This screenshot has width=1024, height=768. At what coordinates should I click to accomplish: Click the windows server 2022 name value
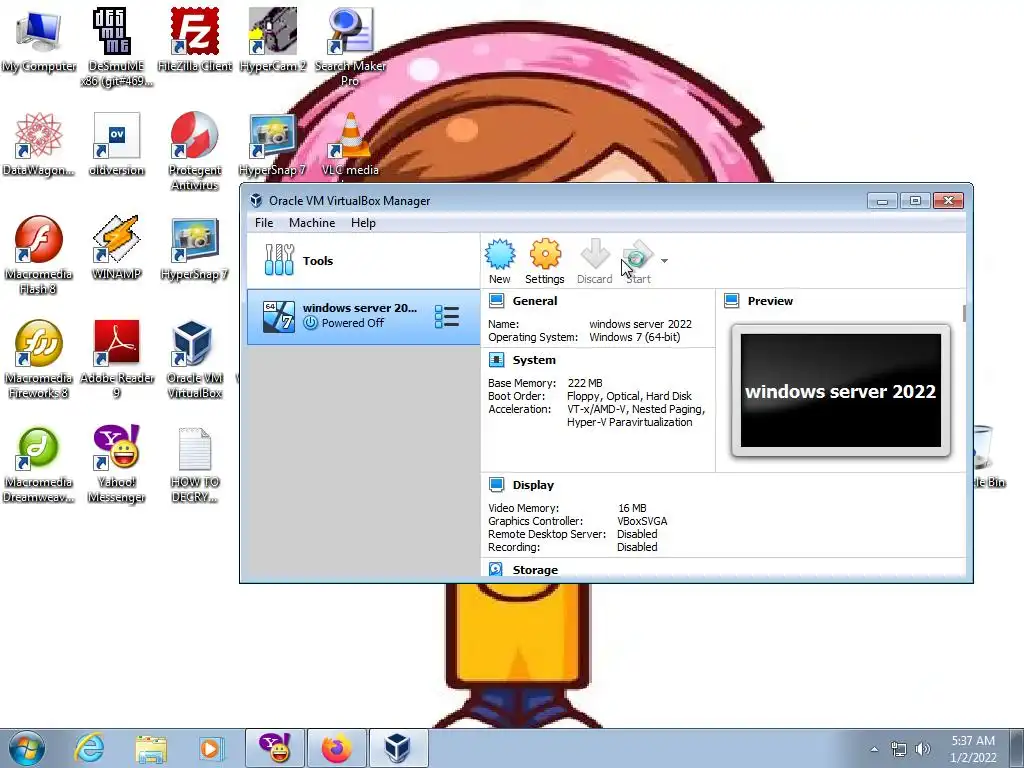(x=640, y=324)
